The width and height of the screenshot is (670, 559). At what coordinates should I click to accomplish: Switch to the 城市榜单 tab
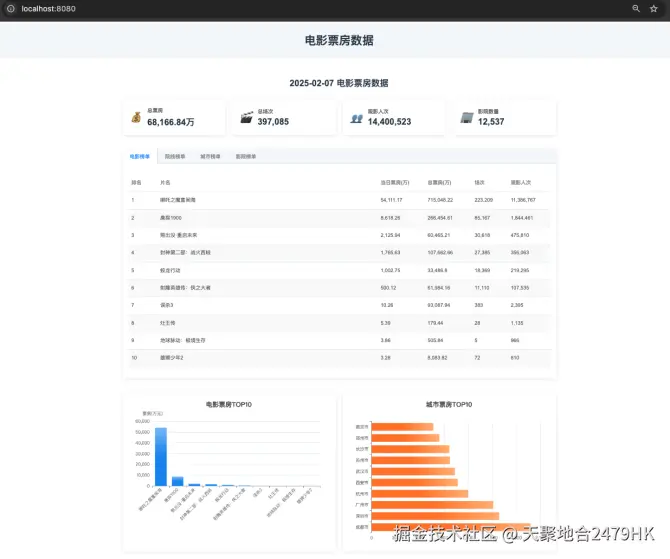click(x=210, y=156)
